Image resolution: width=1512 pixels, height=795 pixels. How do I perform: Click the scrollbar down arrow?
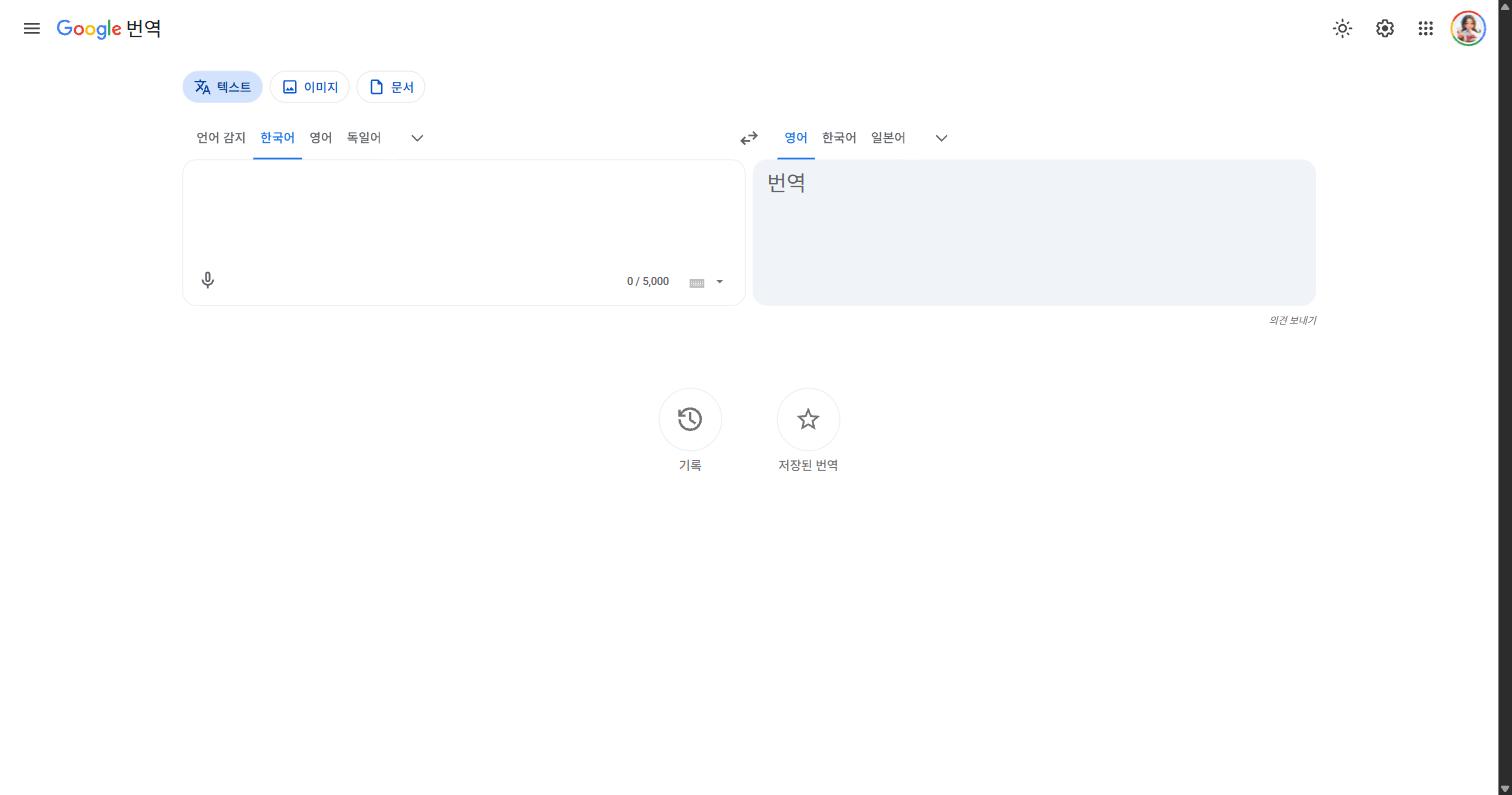pos(1504,788)
